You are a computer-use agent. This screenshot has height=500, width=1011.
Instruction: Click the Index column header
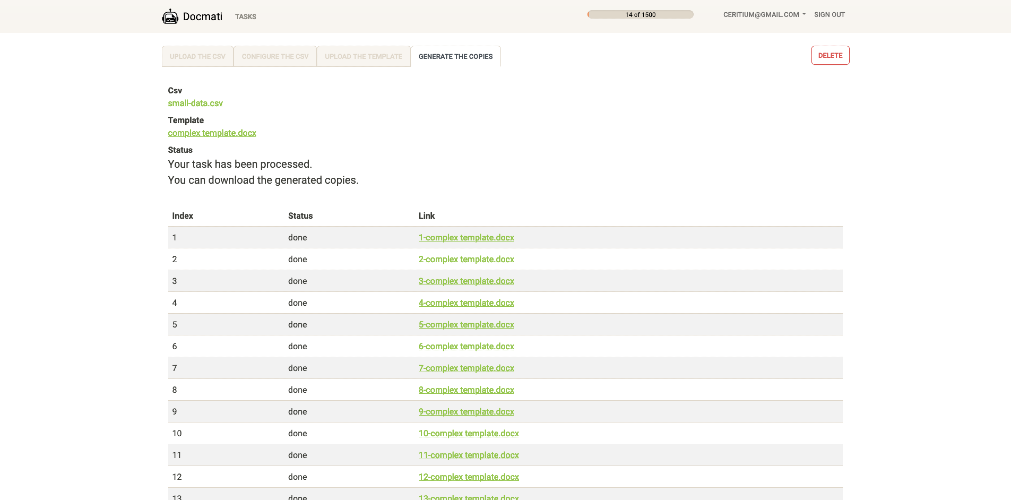pyautogui.click(x=182, y=216)
